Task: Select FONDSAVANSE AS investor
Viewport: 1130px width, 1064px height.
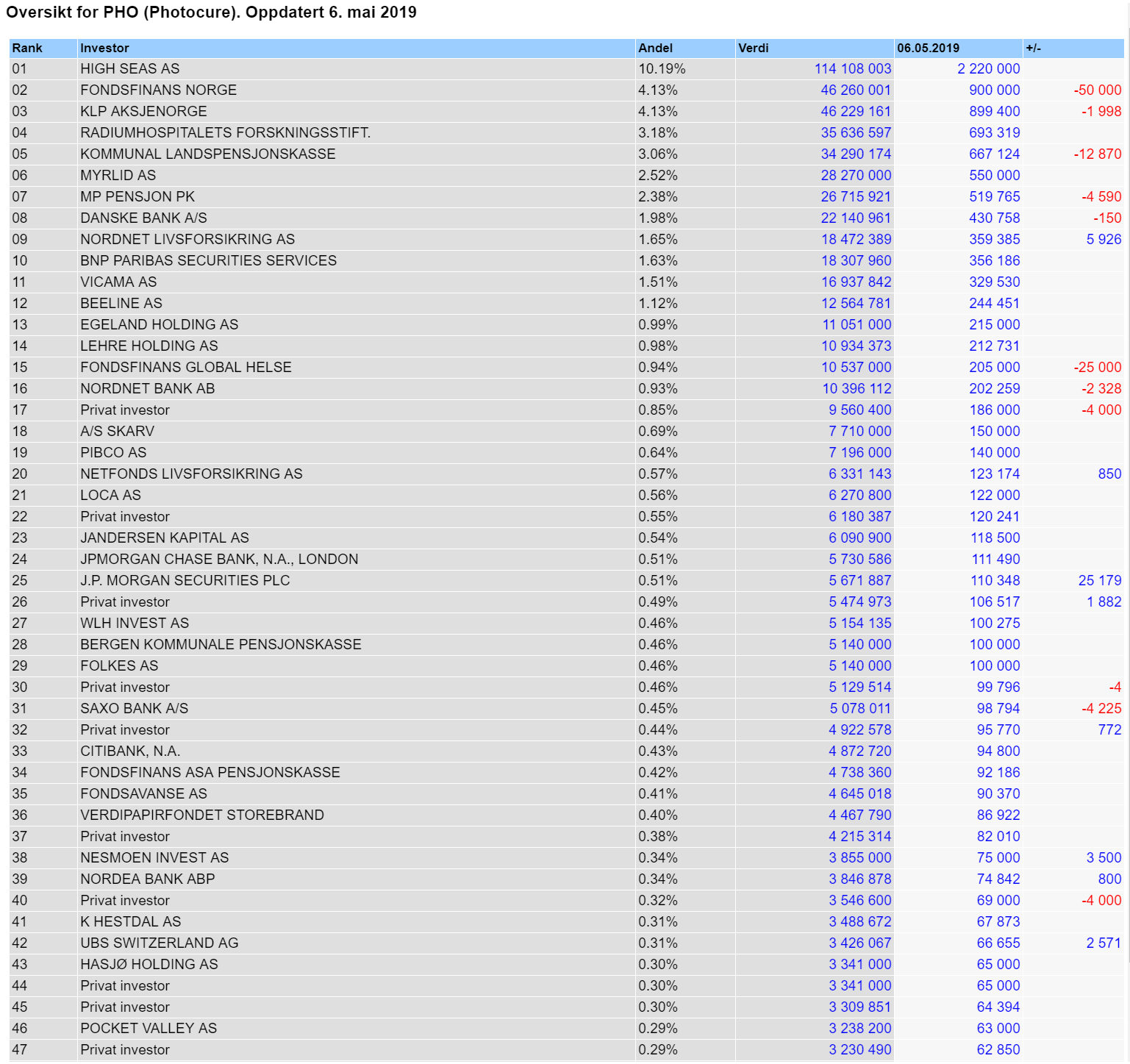Action: (x=143, y=793)
